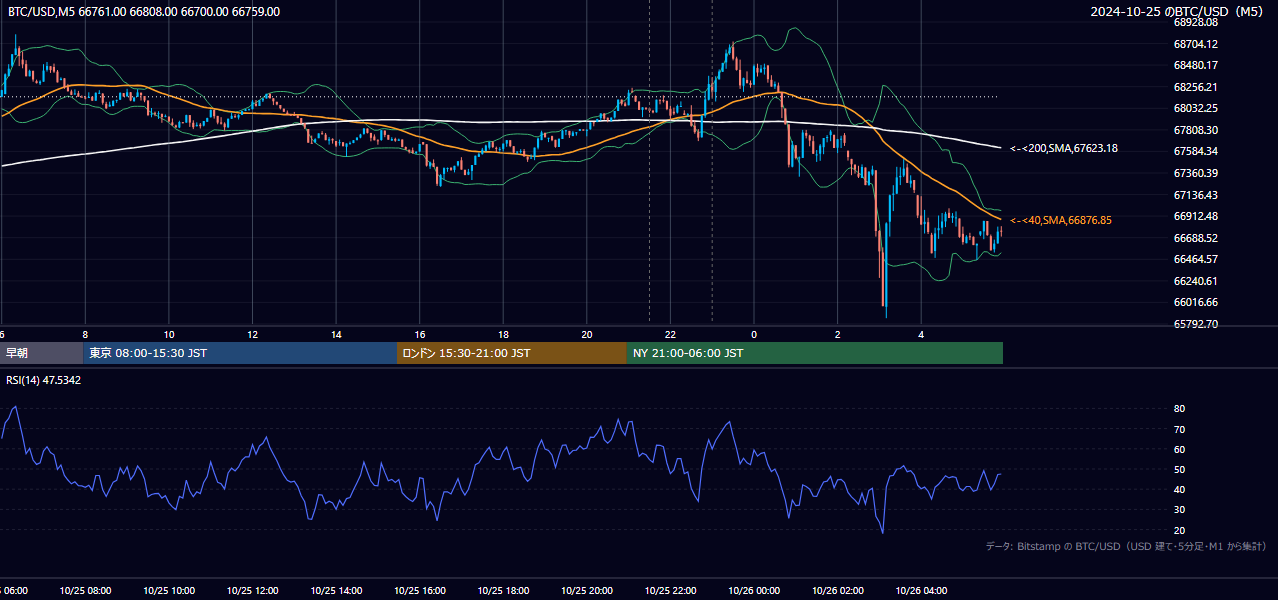Click RSI axis level 50
1278x600 pixels.
coord(1180,469)
